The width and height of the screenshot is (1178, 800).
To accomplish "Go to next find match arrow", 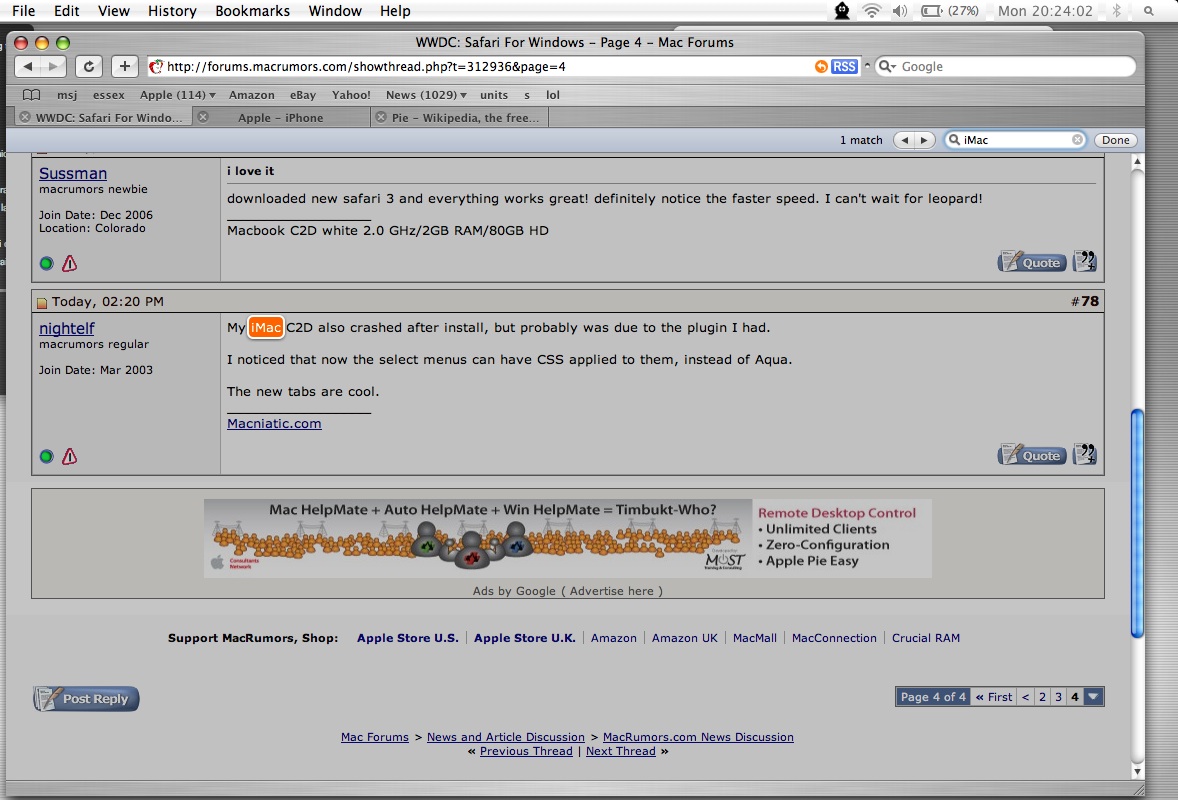I will tap(924, 140).
